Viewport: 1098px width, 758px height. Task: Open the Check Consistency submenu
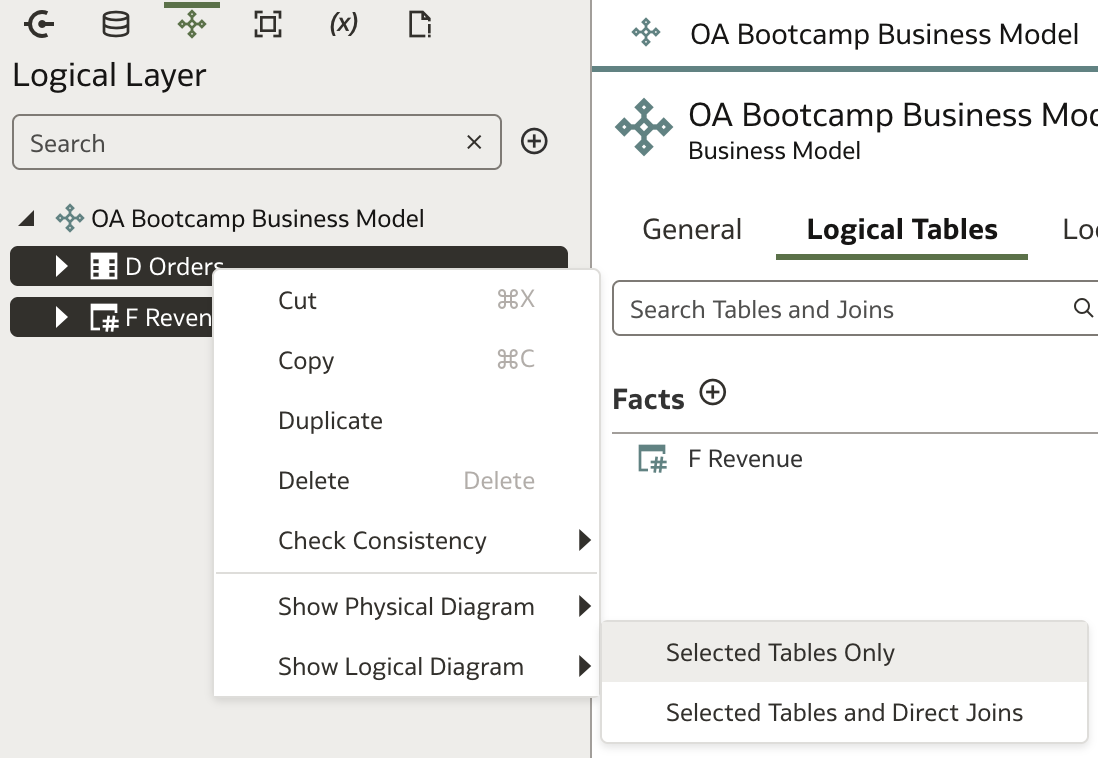coord(406,540)
